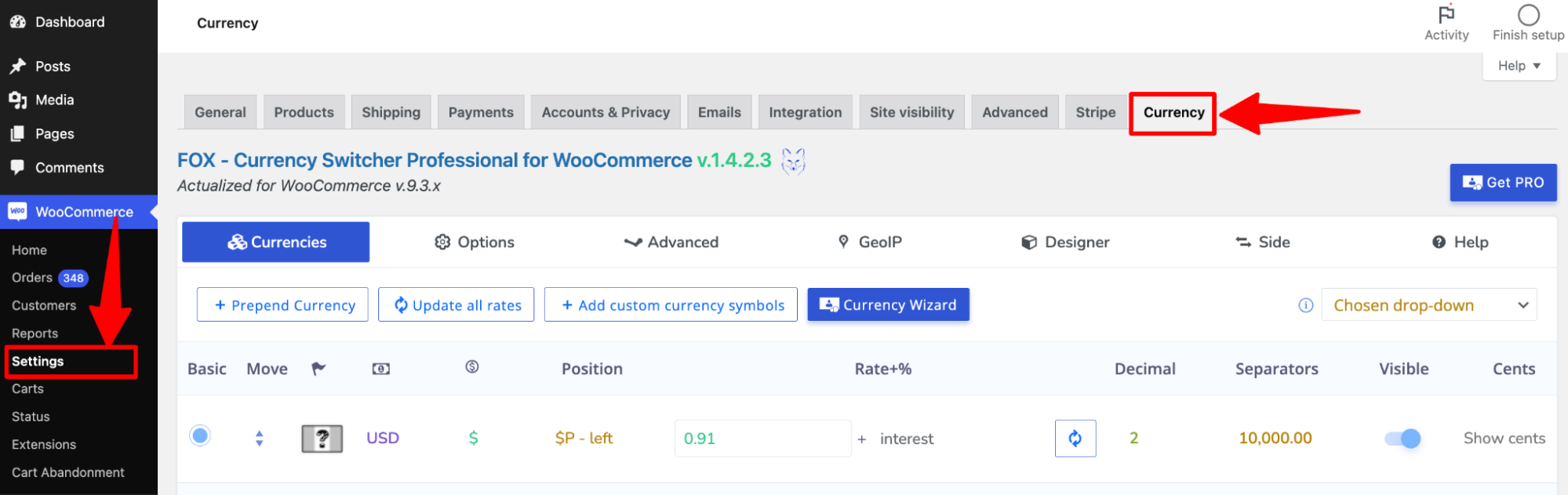The image size is (1568, 495).
Task: Open the plugin Help tab with question icon
Action: tap(1461, 242)
